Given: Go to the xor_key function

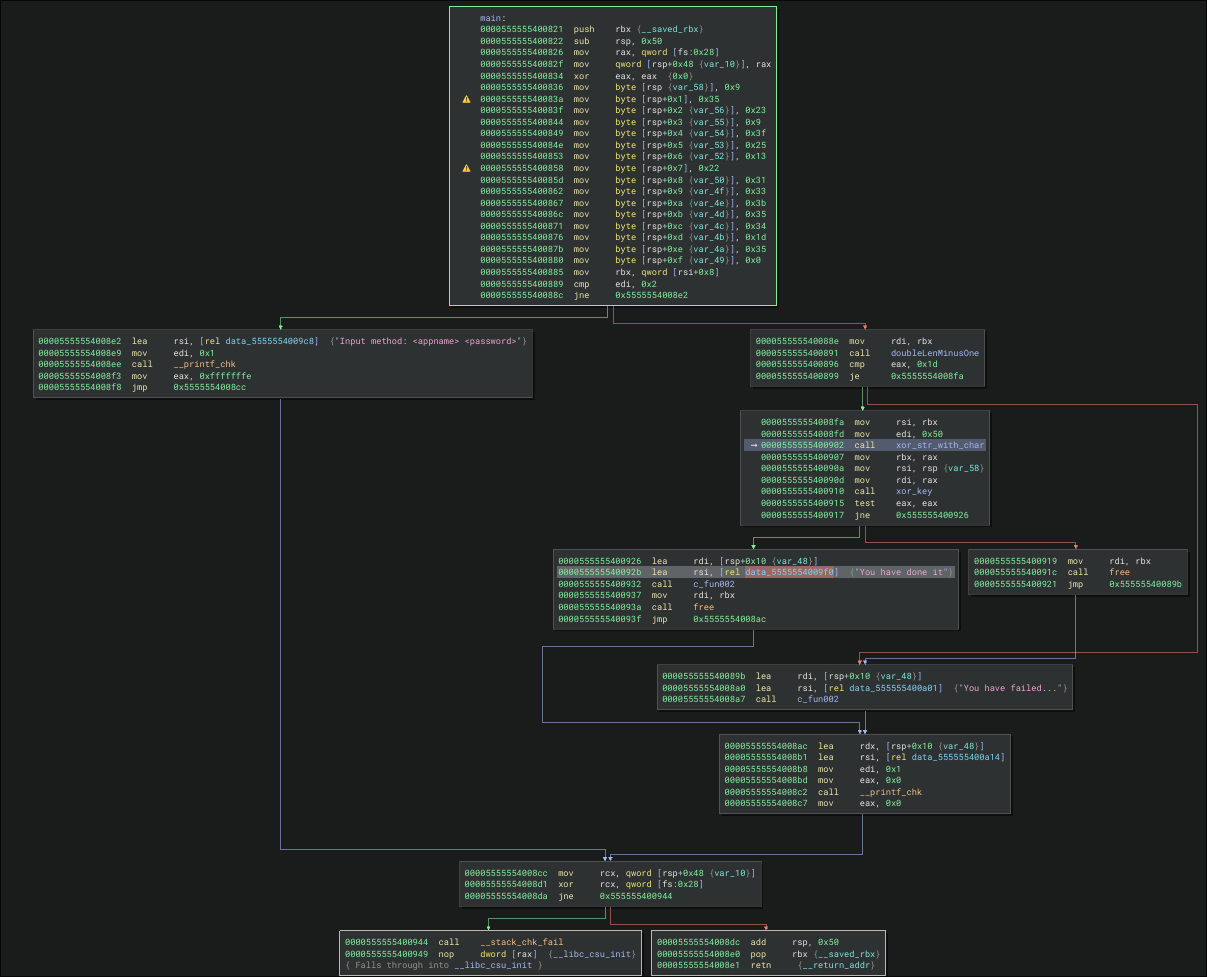Looking at the screenshot, I should [x=915, y=491].
